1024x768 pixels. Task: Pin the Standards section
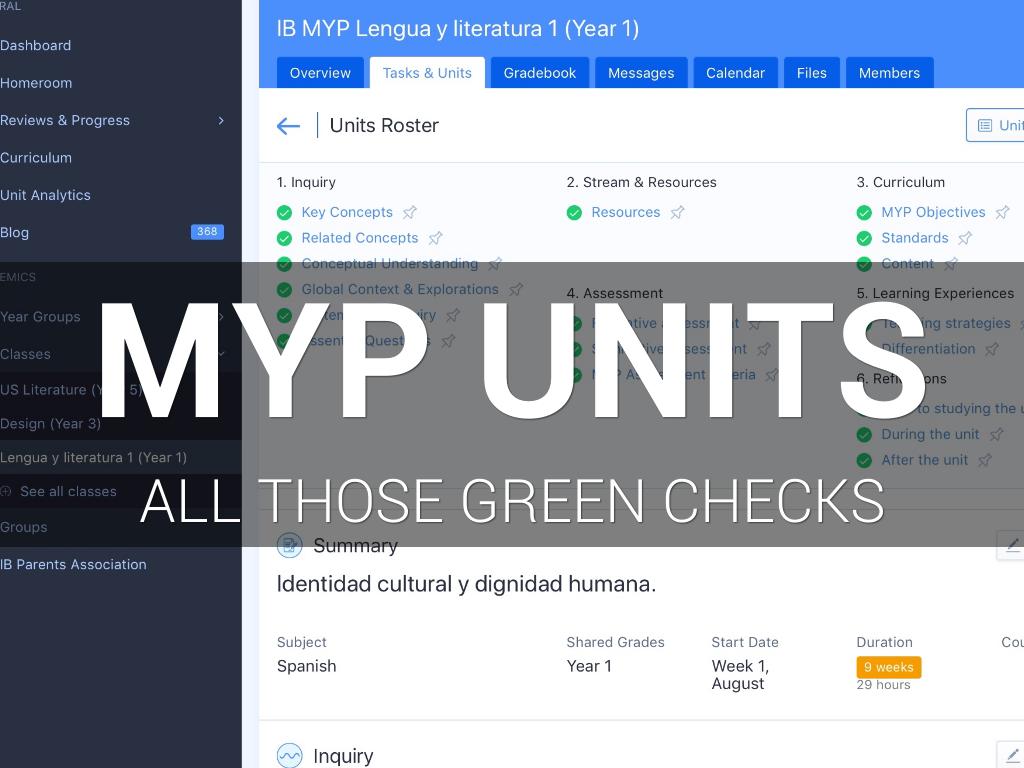tap(965, 238)
